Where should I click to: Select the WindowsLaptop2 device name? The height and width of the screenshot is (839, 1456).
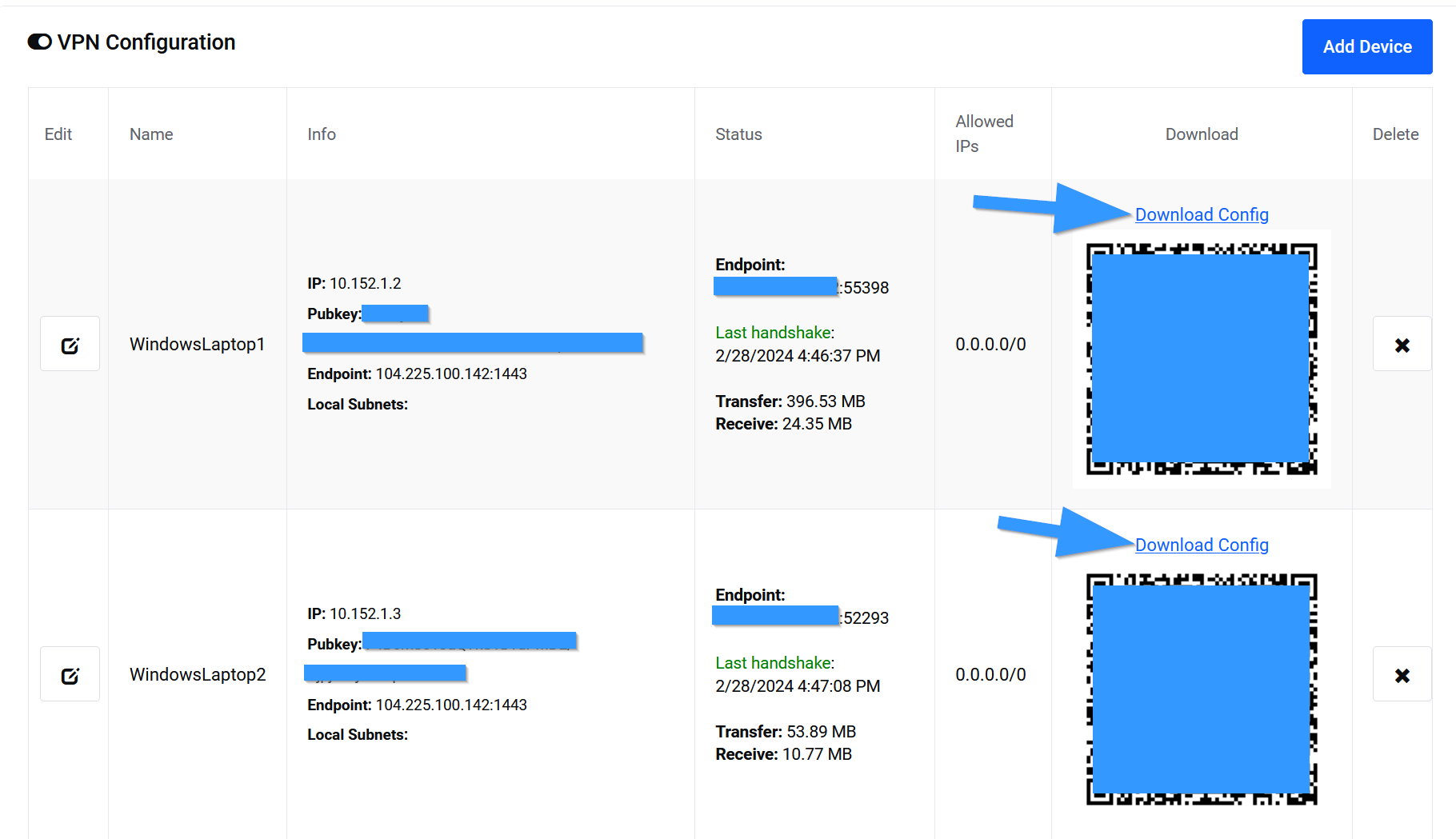point(198,675)
